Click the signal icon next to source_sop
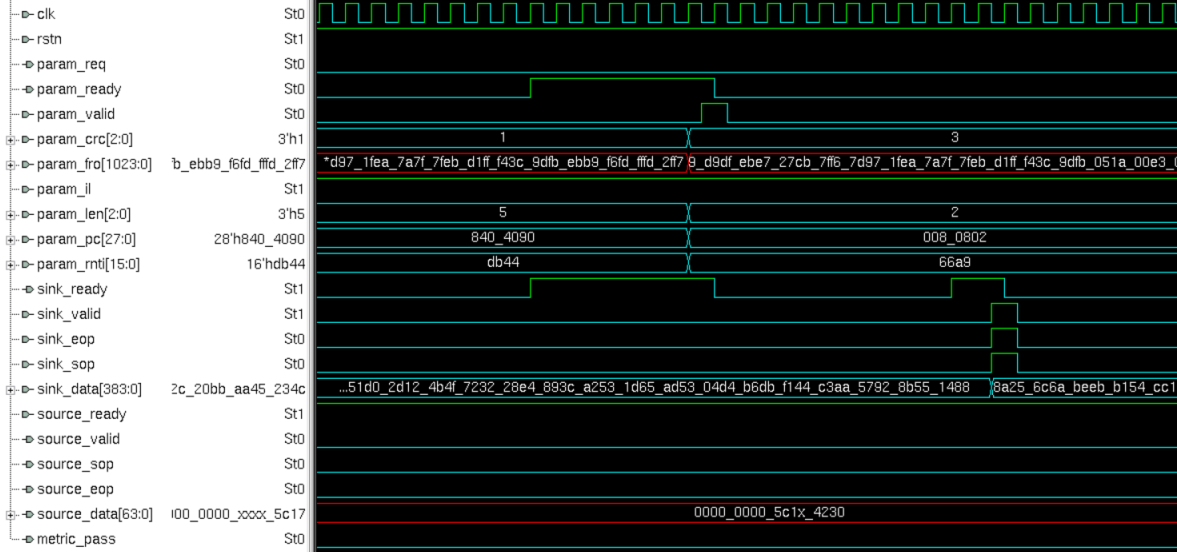Screen dimensions: 1177x552 pyautogui.click(x=29, y=464)
